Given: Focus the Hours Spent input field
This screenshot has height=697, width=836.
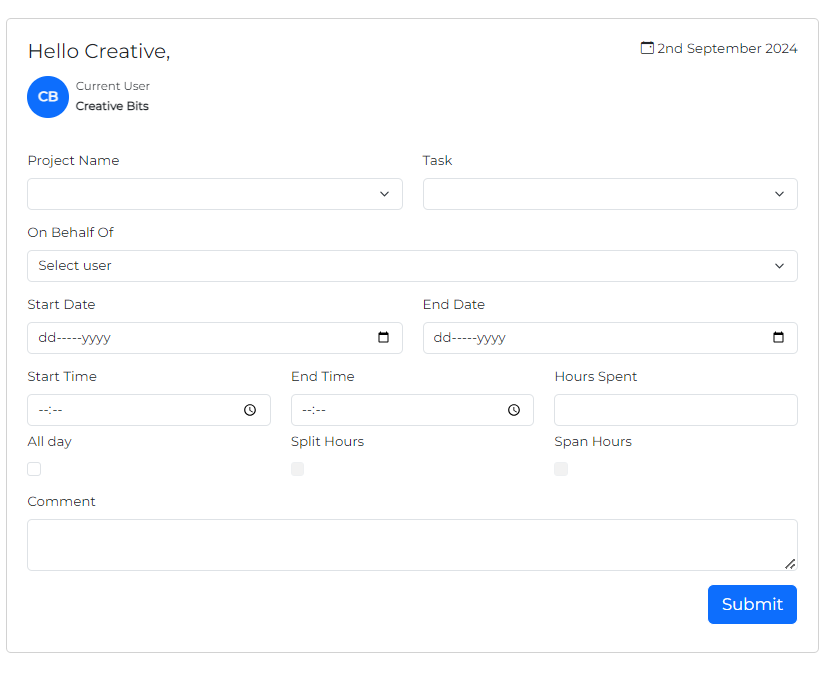Looking at the screenshot, I should coord(676,410).
